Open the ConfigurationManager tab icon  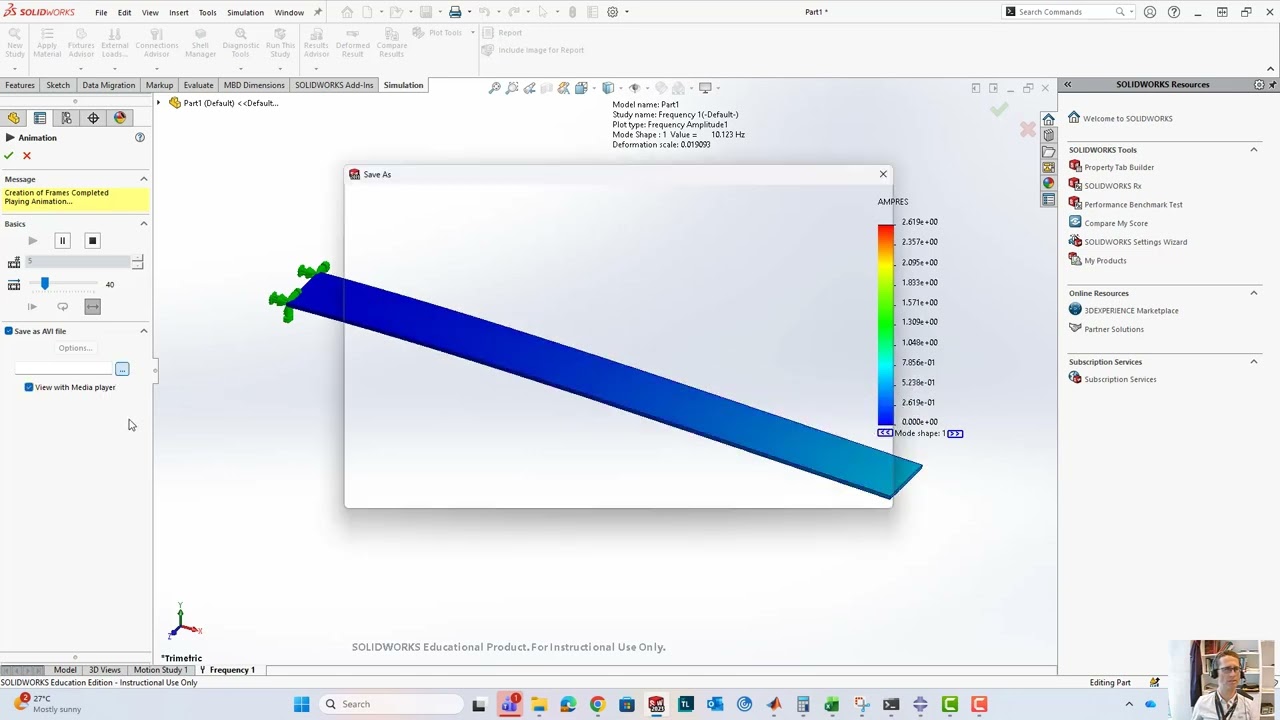[x=67, y=118]
